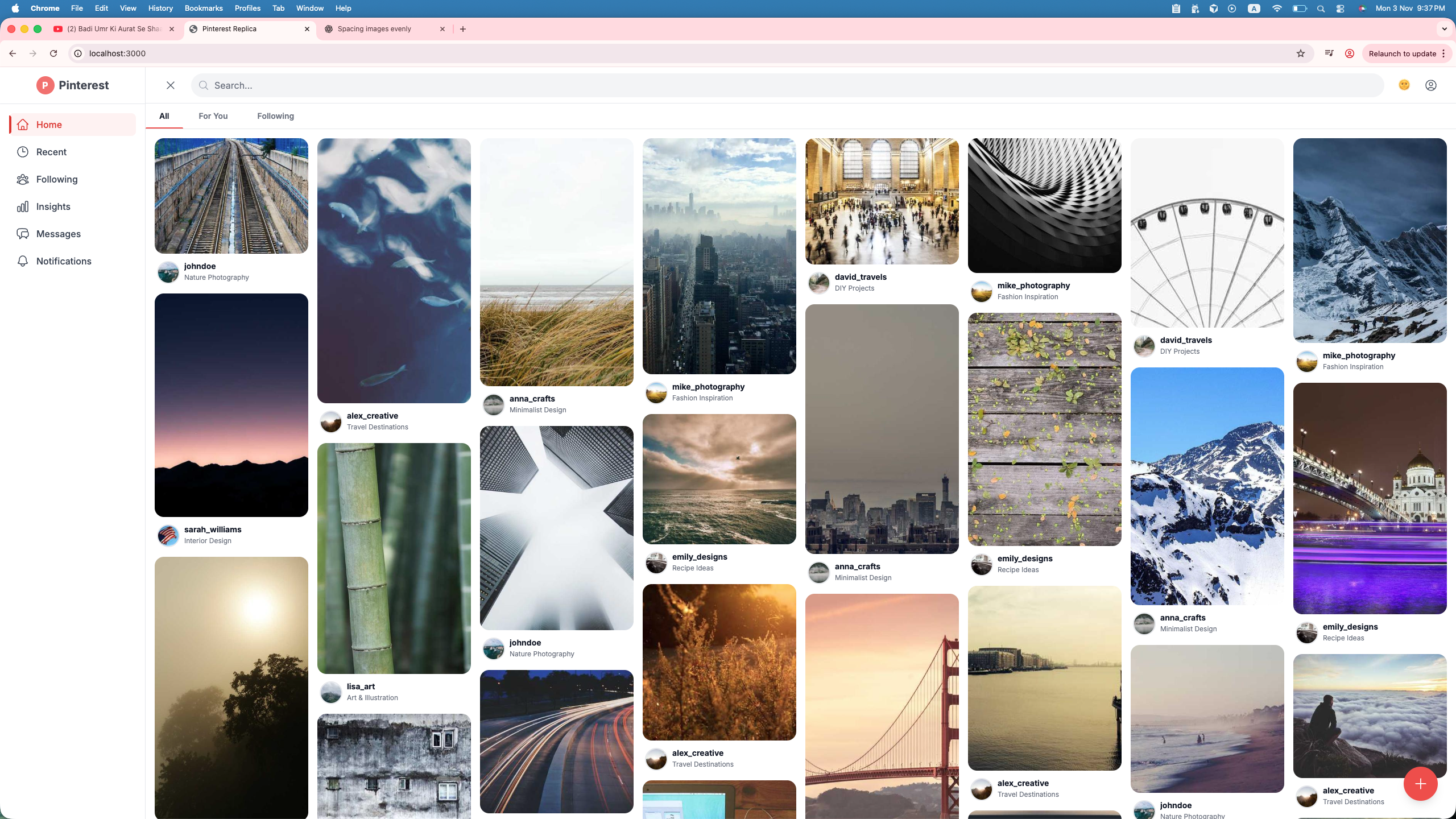Click the Pinterest logo icon
Image resolution: width=1456 pixels, height=819 pixels.
point(45,85)
